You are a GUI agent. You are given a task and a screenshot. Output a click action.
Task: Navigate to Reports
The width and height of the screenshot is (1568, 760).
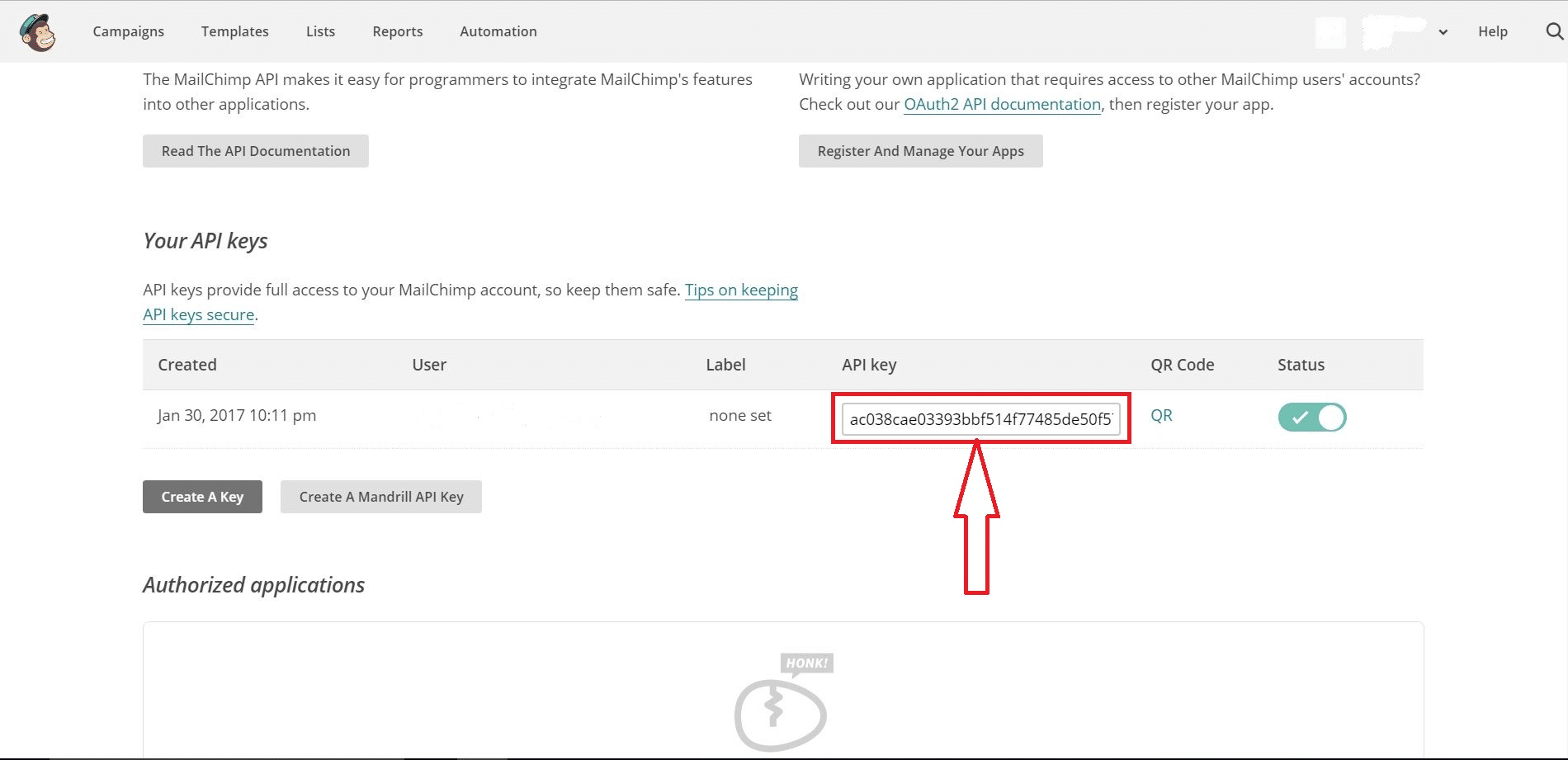point(398,31)
